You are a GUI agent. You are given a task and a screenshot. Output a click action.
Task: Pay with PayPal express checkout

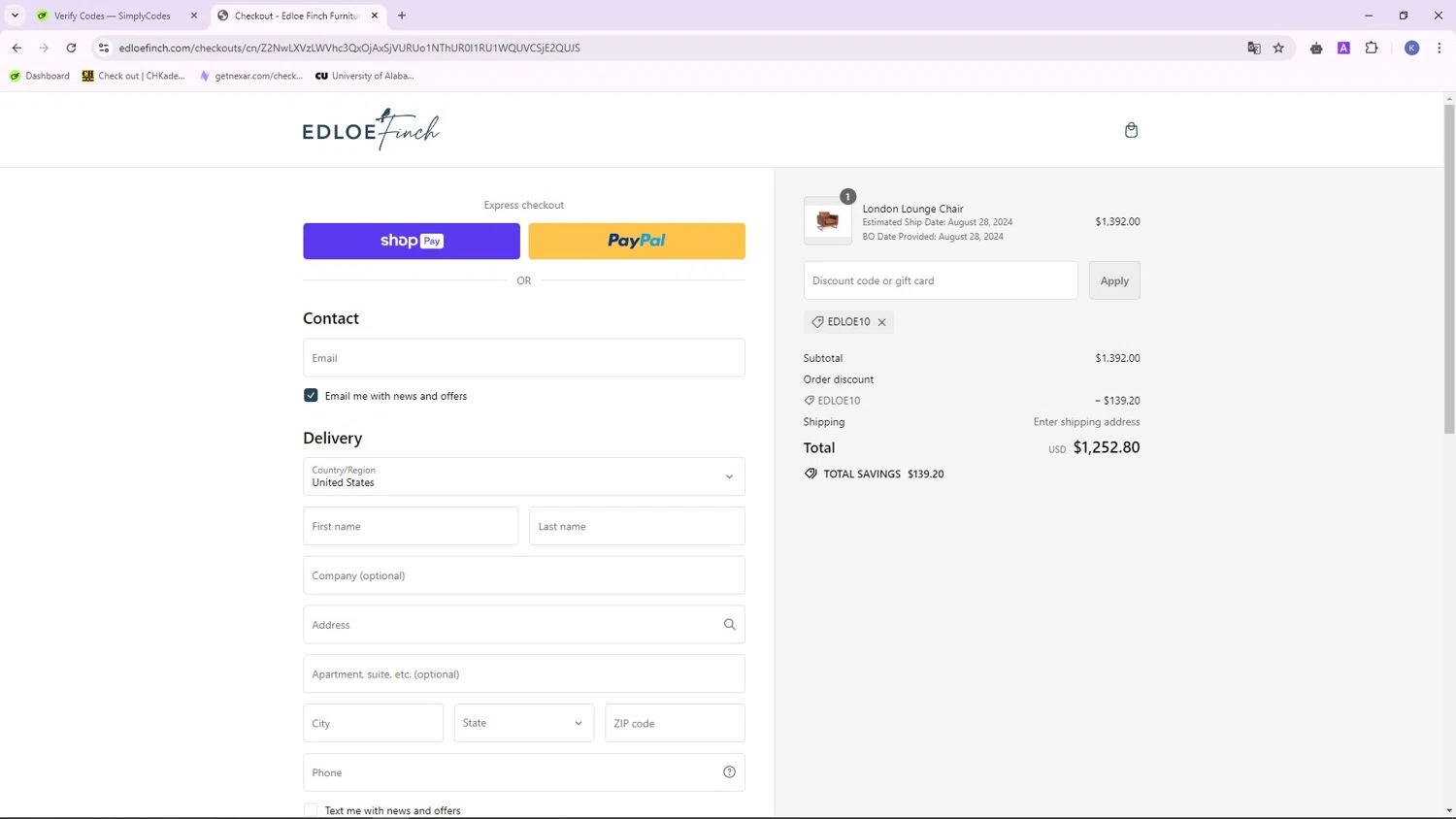click(x=637, y=241)
